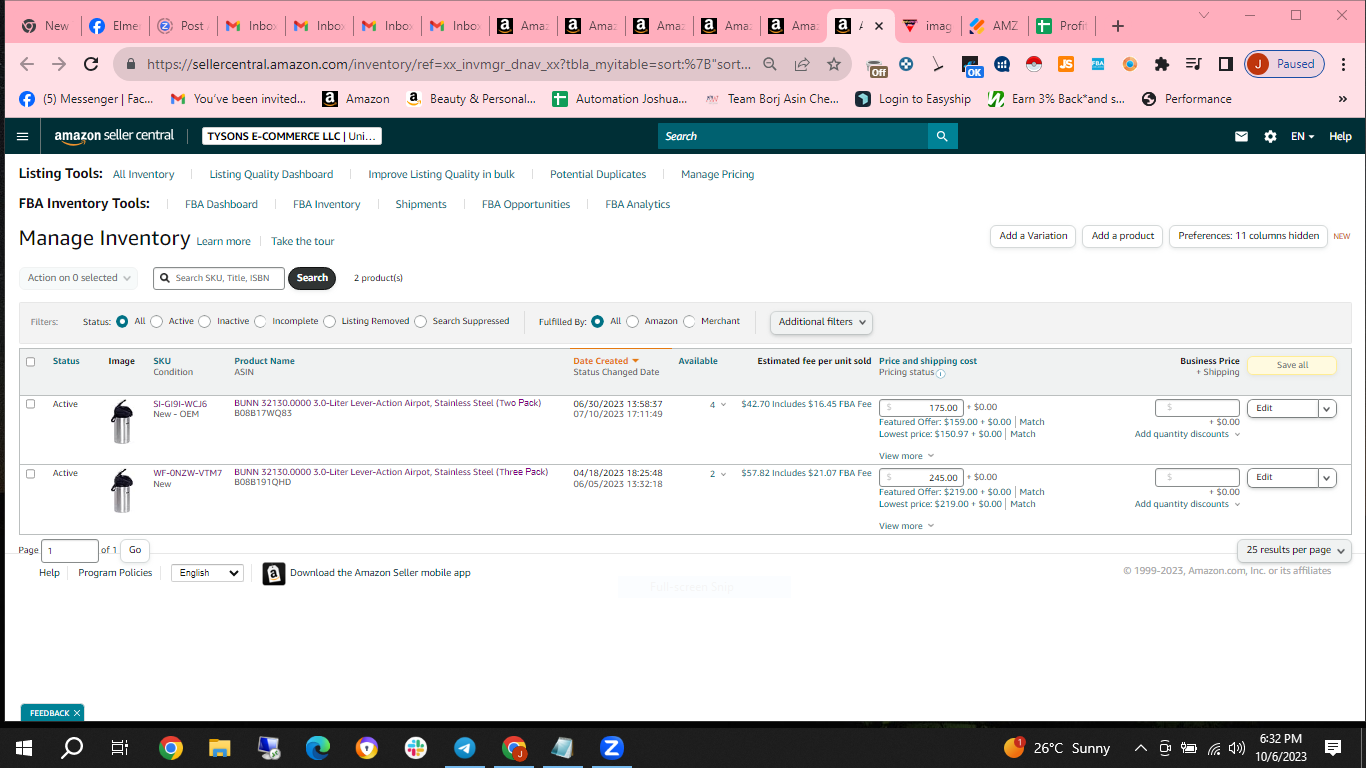This screenshot has height=768, width=1366.
Task: Select the Listing Removed status filter
Action: [328, 322]
